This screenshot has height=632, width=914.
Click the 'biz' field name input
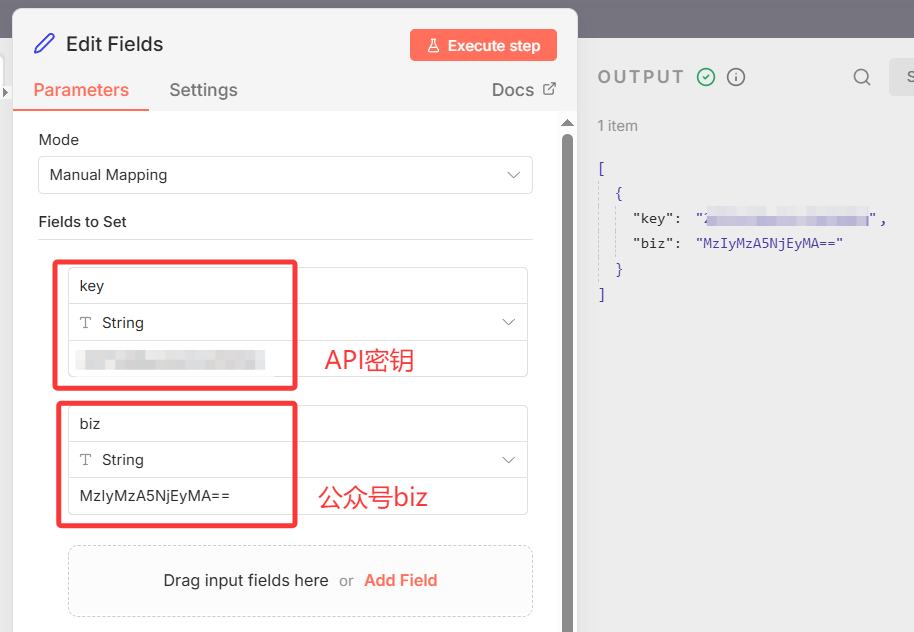pyautogui.click(x=297, y=424)
